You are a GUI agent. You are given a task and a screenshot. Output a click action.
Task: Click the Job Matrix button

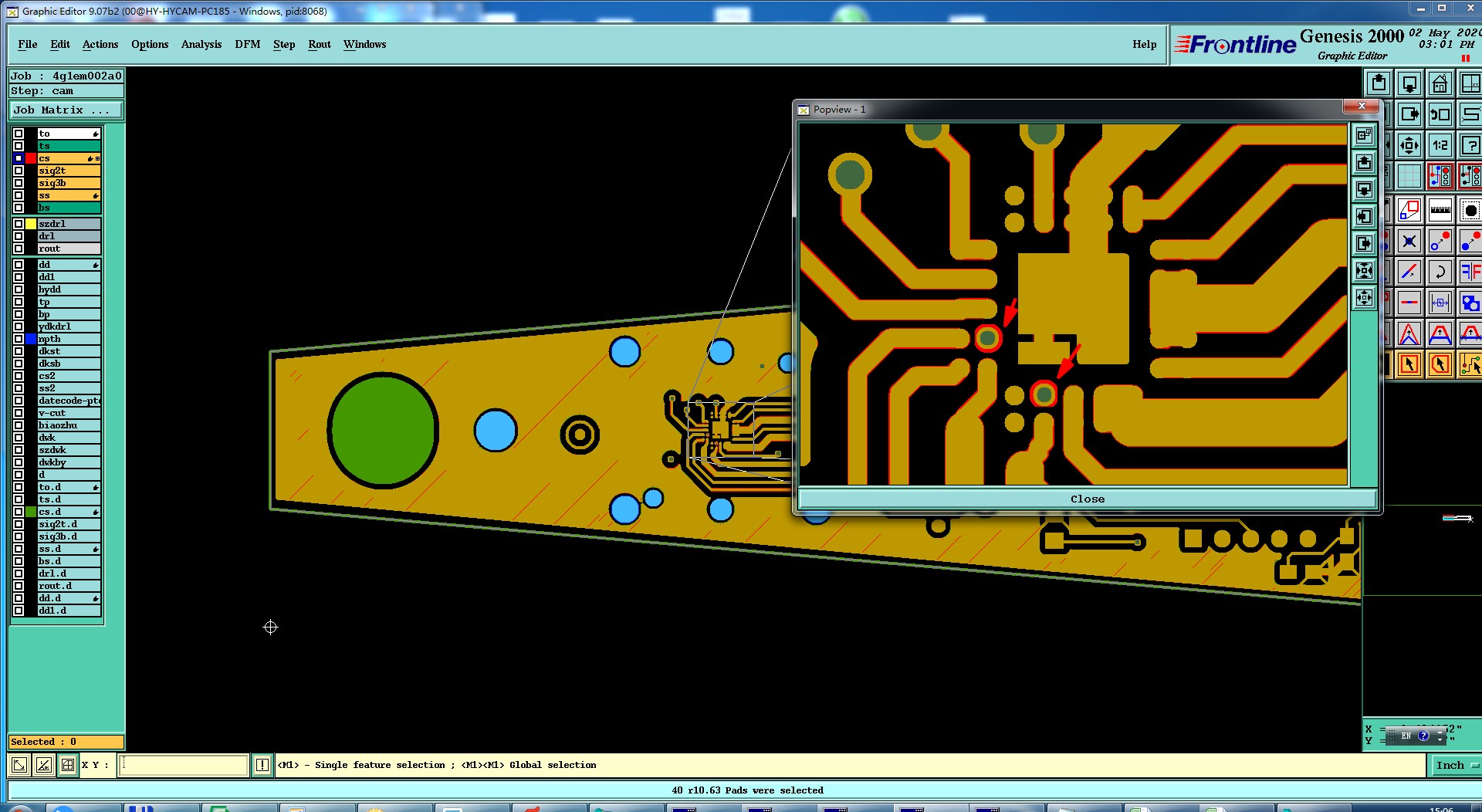[x=66, y=110]
